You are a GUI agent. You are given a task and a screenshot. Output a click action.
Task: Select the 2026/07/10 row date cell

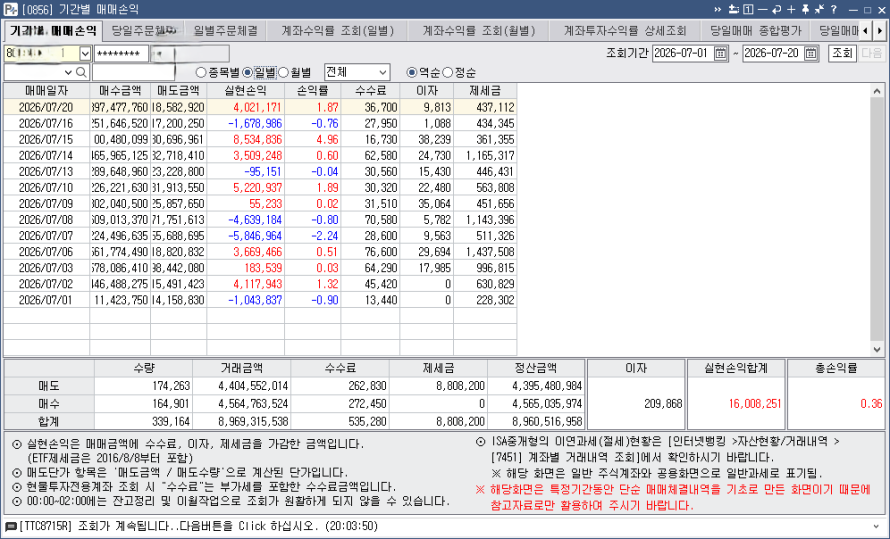point(47,187)
